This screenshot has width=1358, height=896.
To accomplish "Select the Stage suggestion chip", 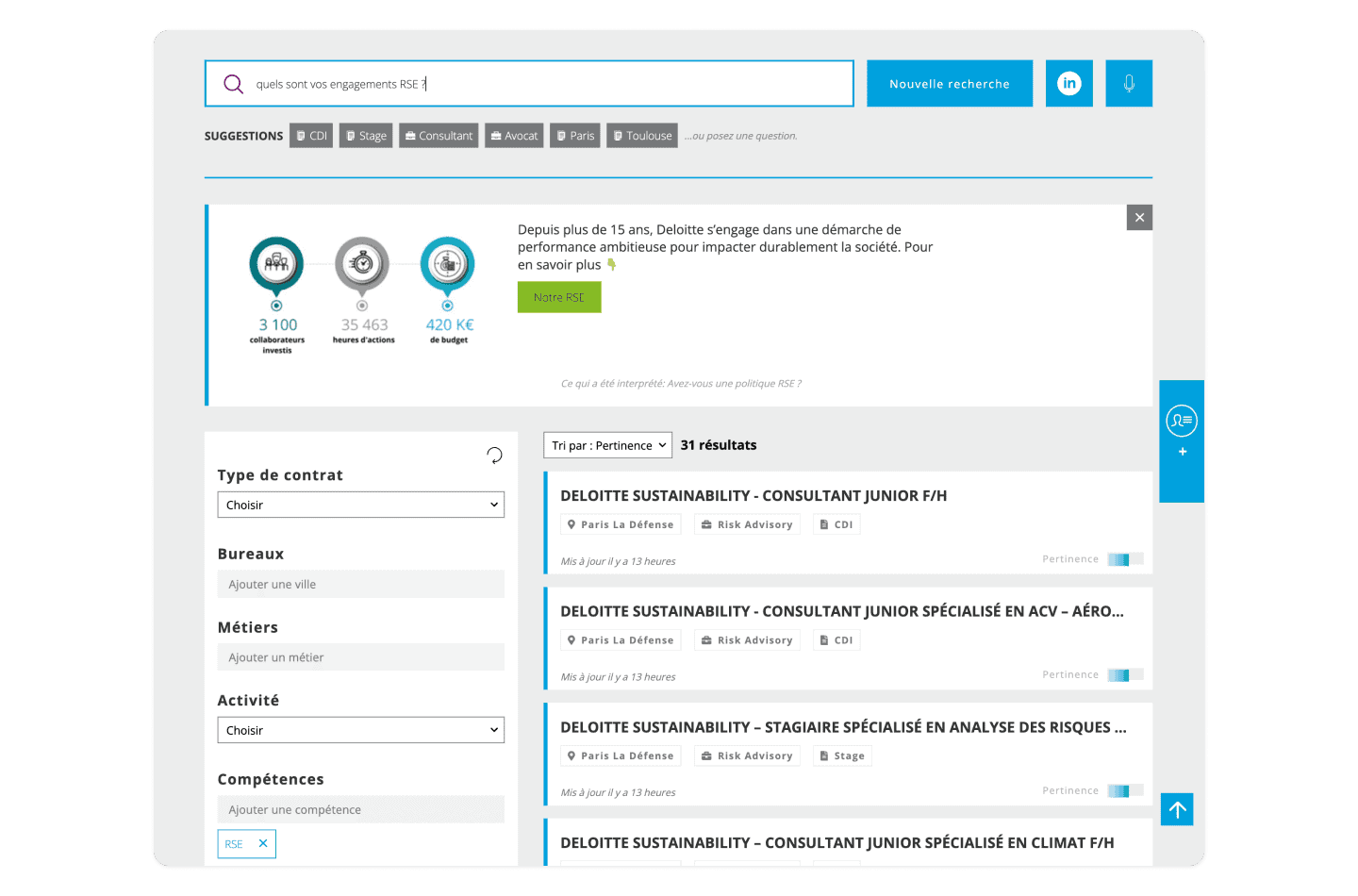I will 366,136.
